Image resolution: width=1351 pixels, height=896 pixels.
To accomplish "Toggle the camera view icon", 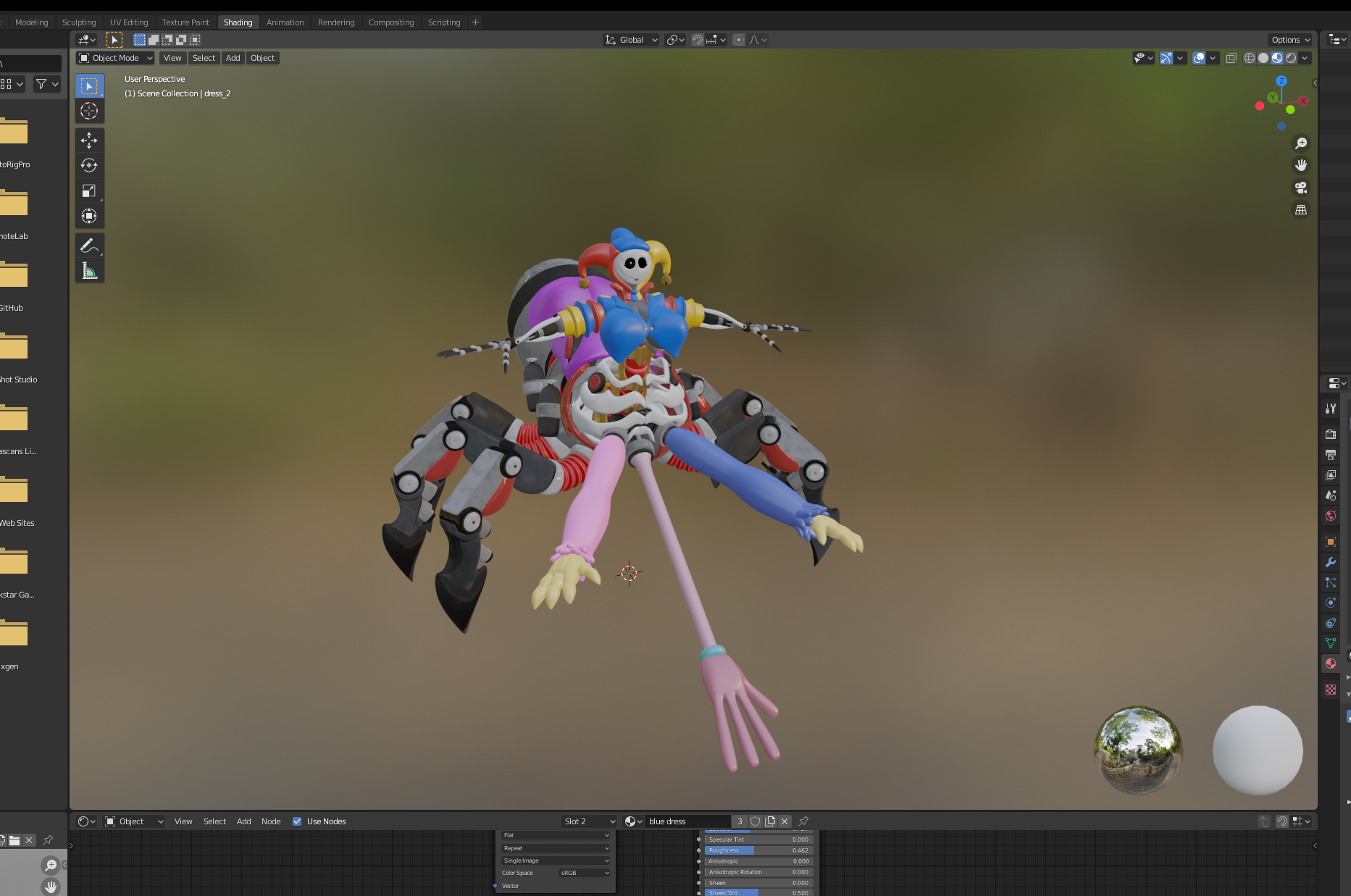I will point(1301,188).
